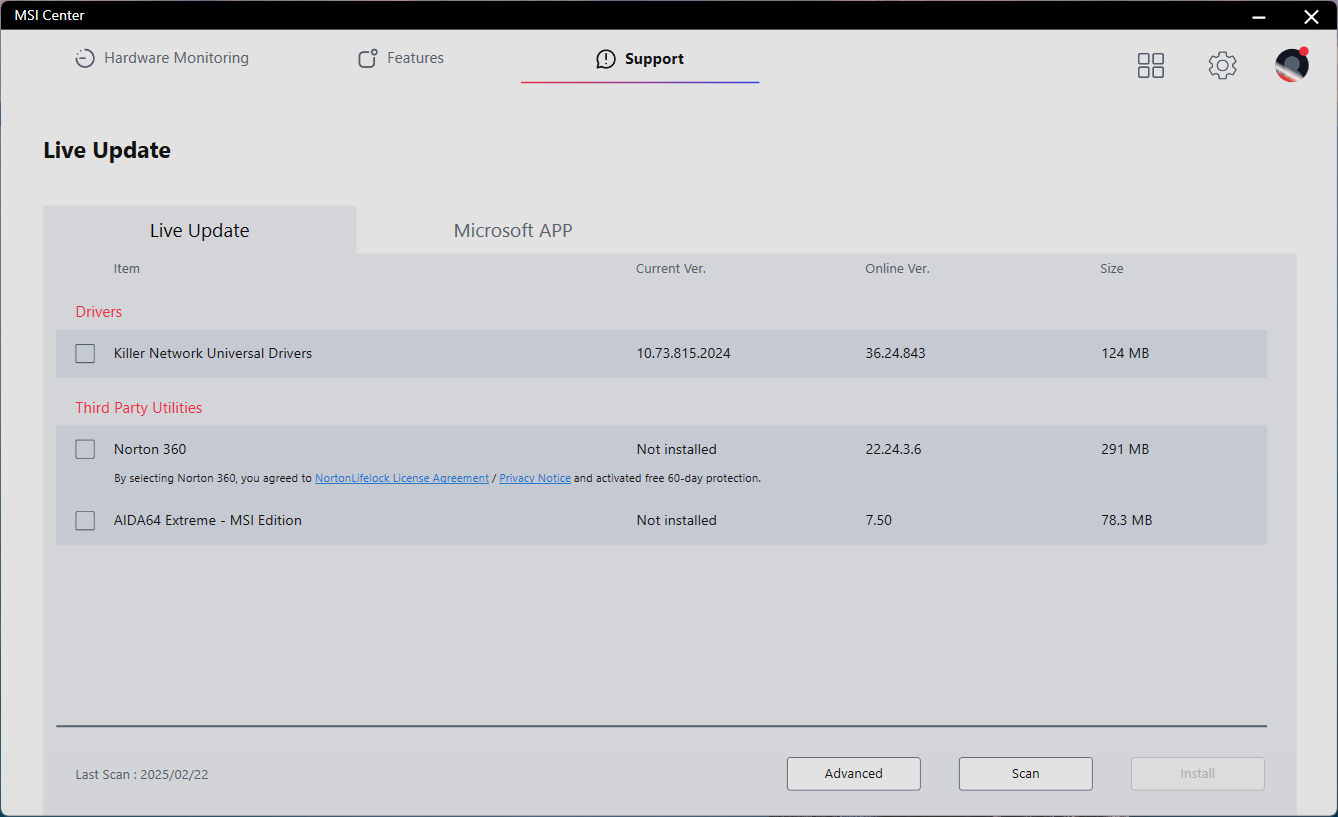Switch to the Hardware Monitoring tab
The width and height of the screenshot is (1338, 817).
point(162,58)
